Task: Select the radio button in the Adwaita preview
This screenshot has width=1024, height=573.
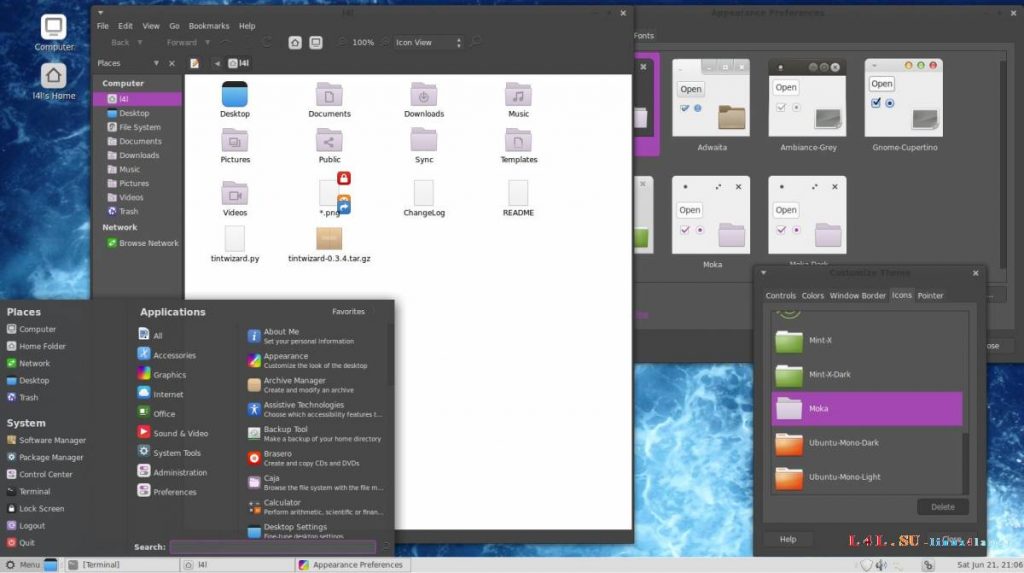Action: (697, 108)
